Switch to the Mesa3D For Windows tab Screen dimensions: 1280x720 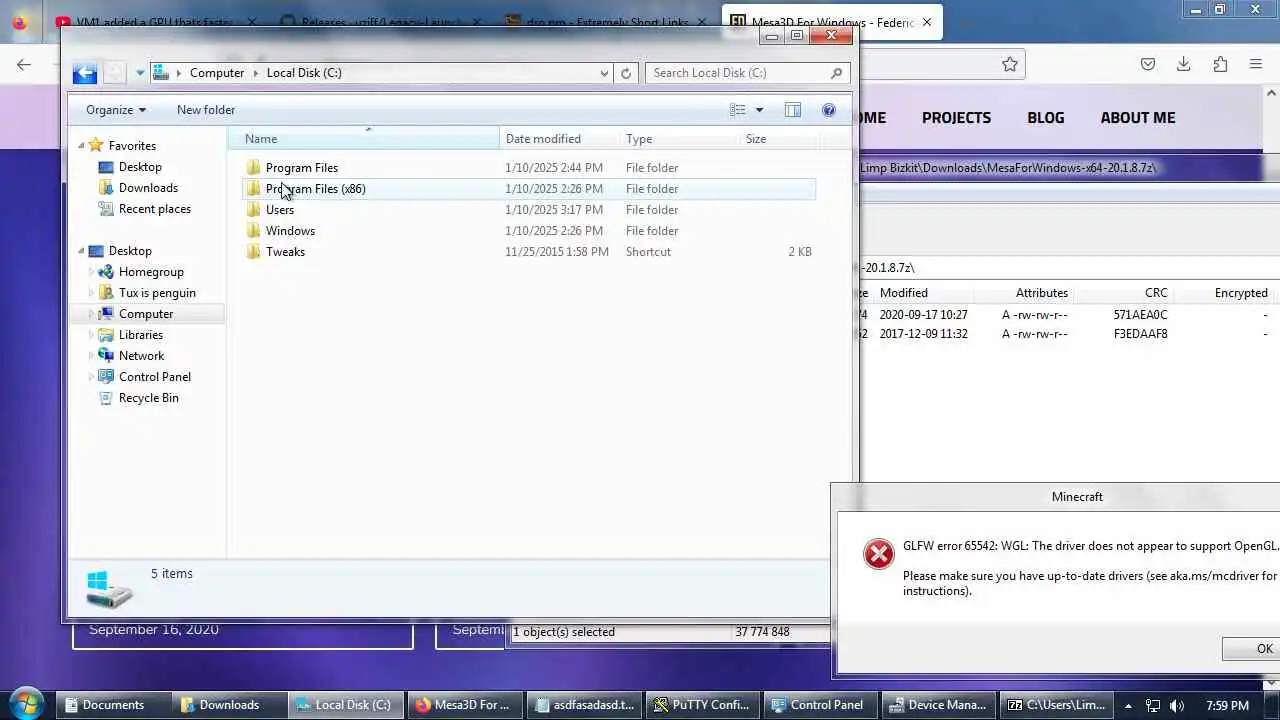pos(832,22)
